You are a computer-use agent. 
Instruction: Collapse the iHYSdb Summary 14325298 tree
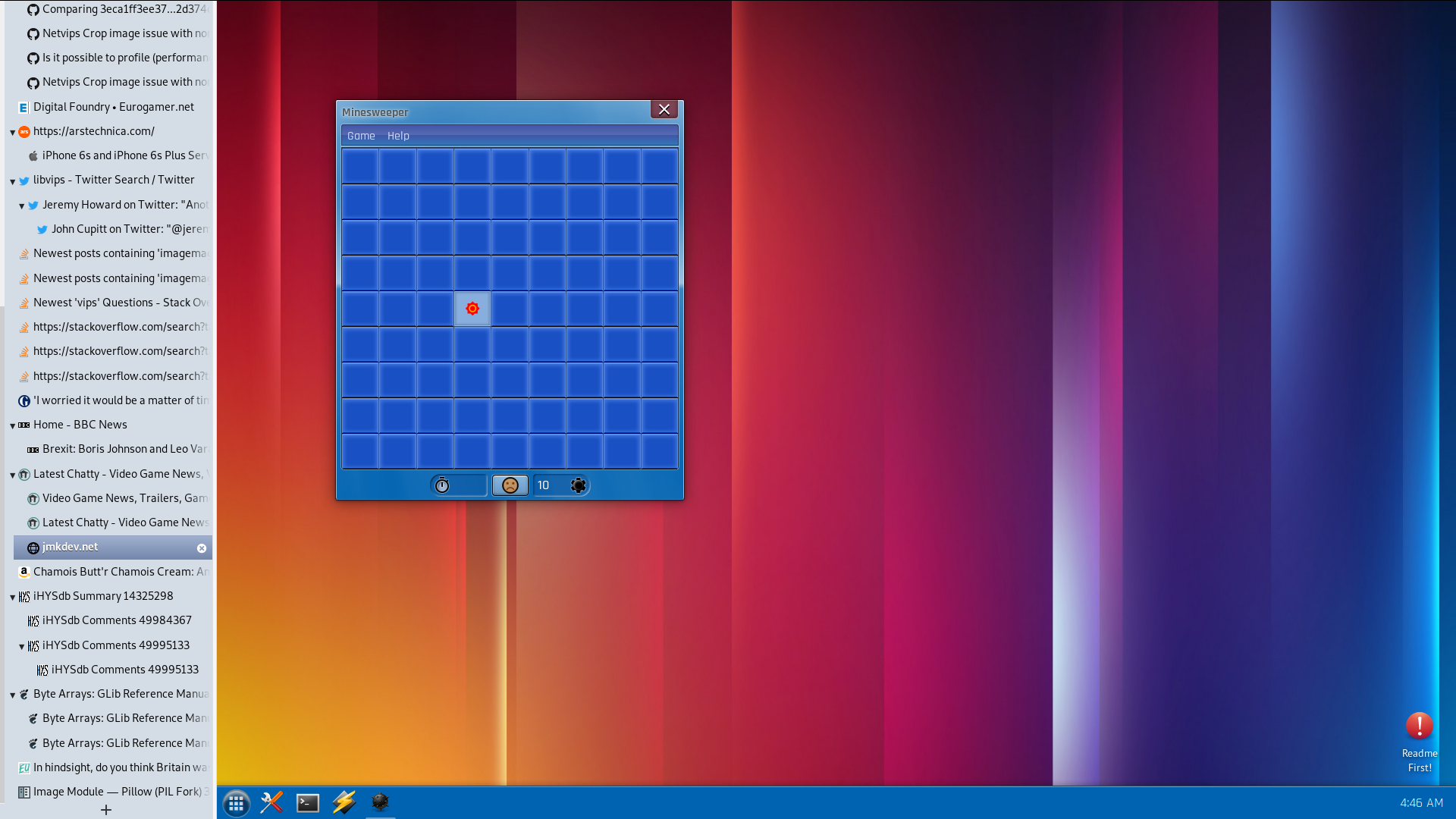coord(13,597)
